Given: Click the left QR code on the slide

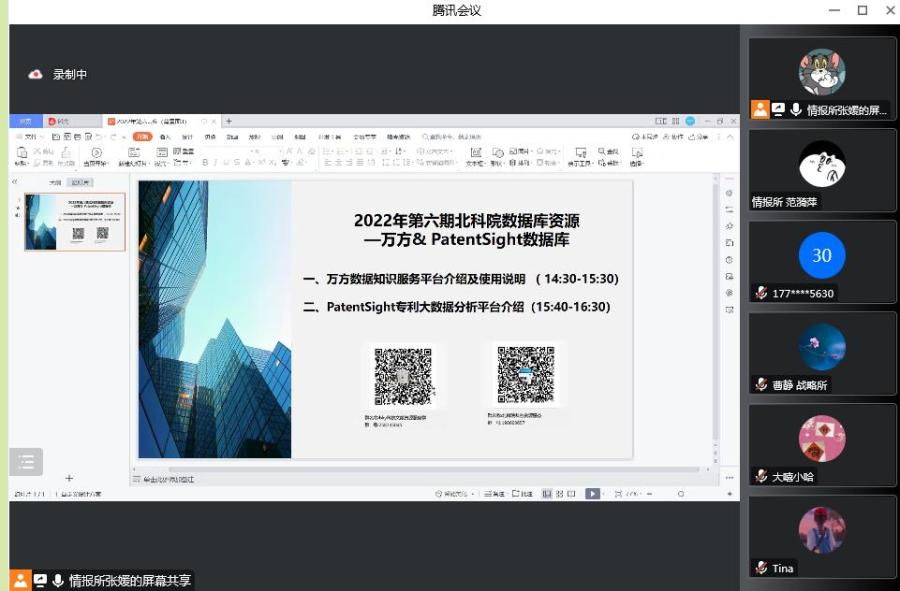Looking at the screenshot, I should (403, 376).
